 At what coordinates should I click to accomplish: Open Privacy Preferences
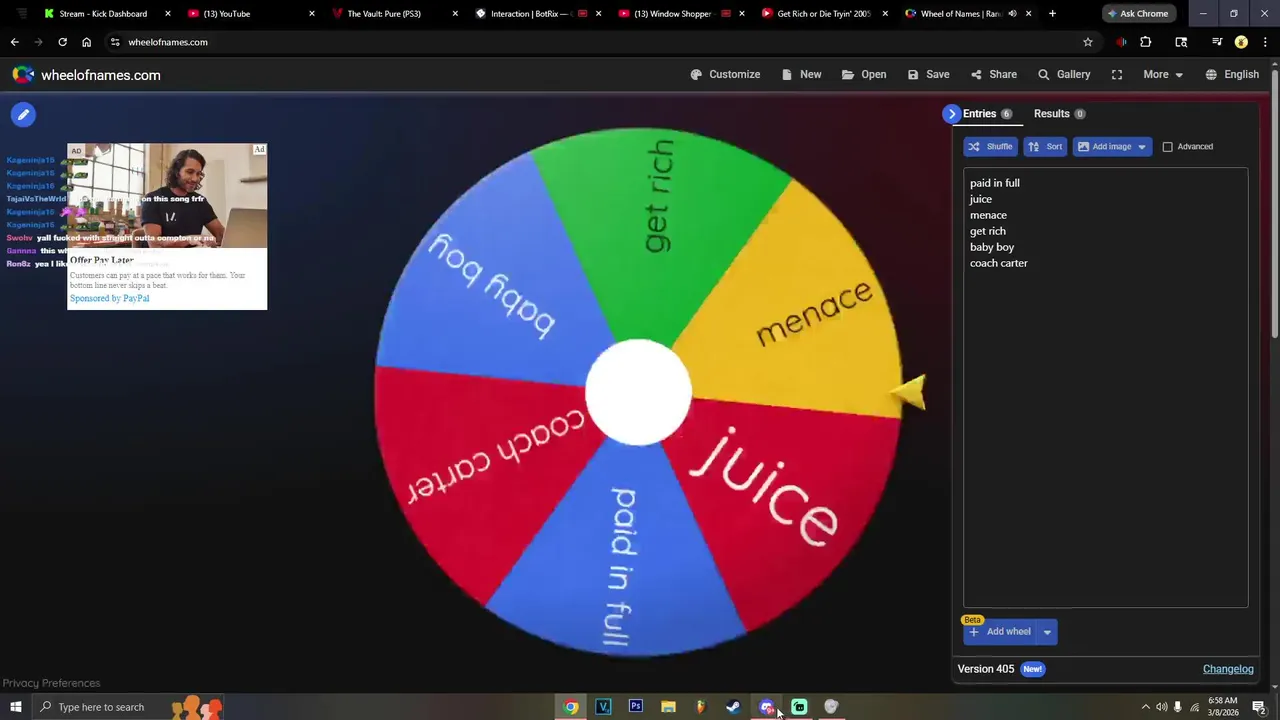[x=51, y=683]
